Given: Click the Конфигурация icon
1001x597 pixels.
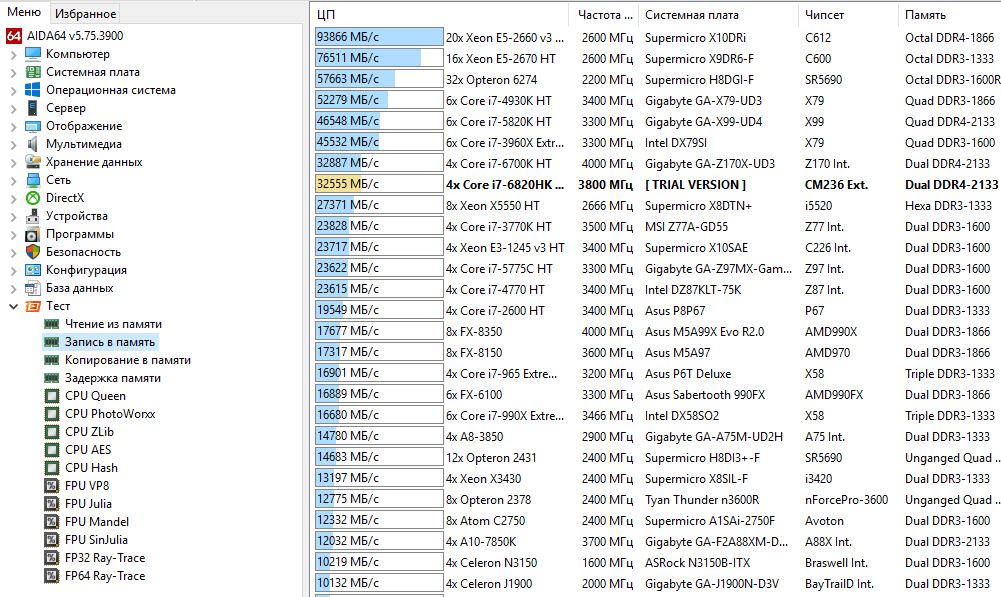Looking at the screenshot, I should [33, 269].
